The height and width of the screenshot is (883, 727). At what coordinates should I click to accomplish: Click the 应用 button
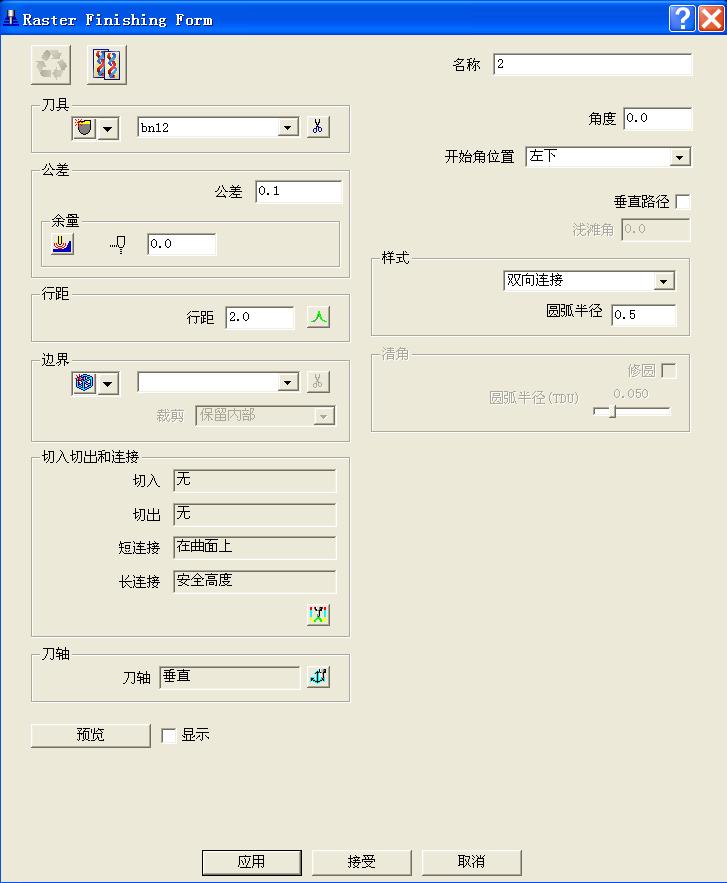251,861
